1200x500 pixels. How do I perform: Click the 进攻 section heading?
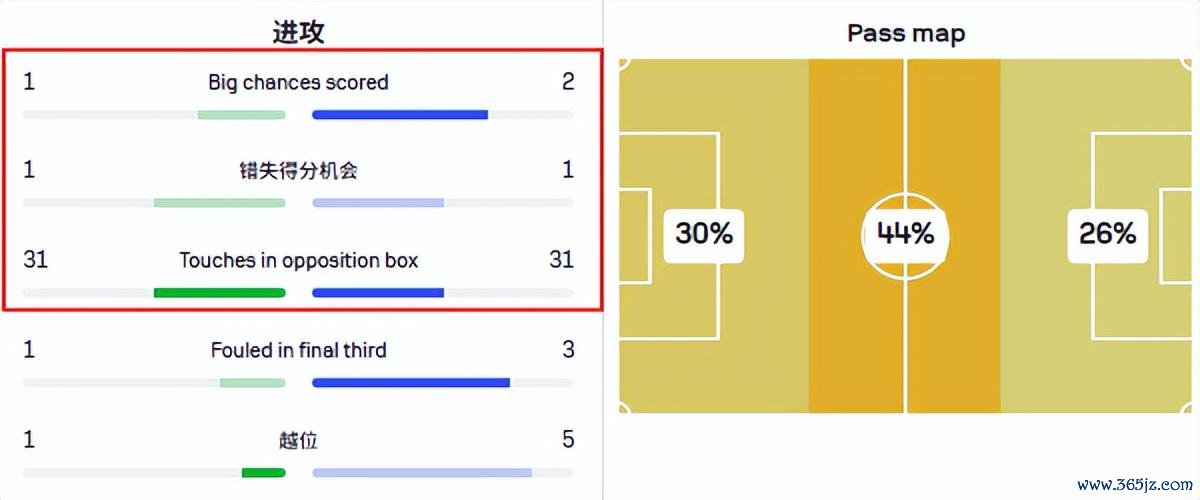(x=298, y=30)
